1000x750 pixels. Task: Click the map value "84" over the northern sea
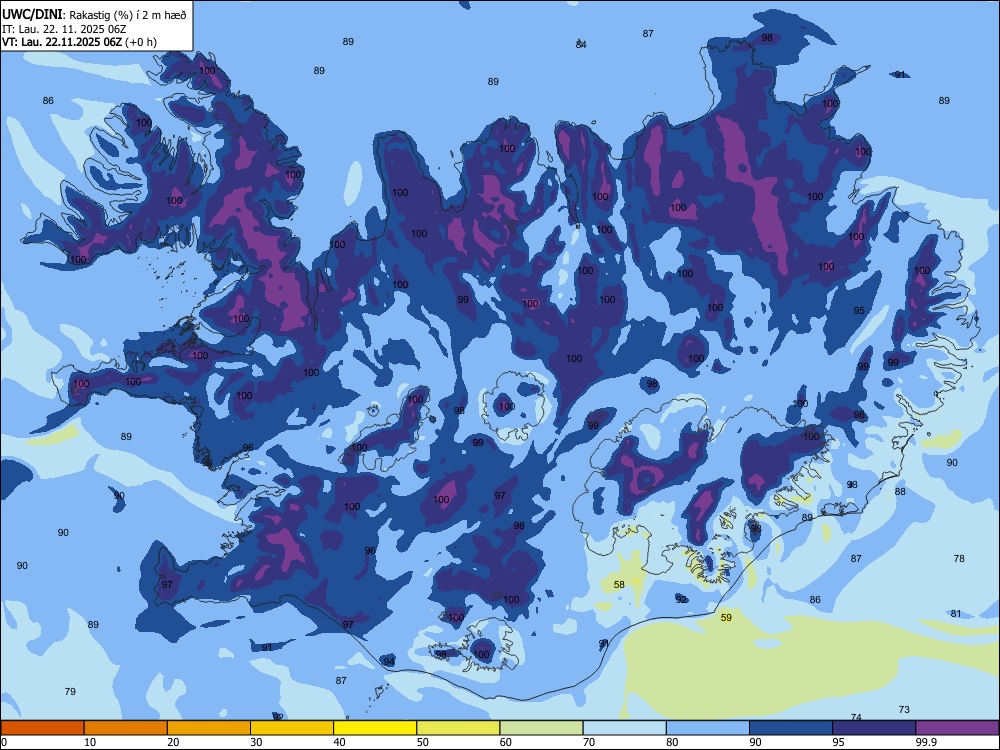[x=581, y=44]
